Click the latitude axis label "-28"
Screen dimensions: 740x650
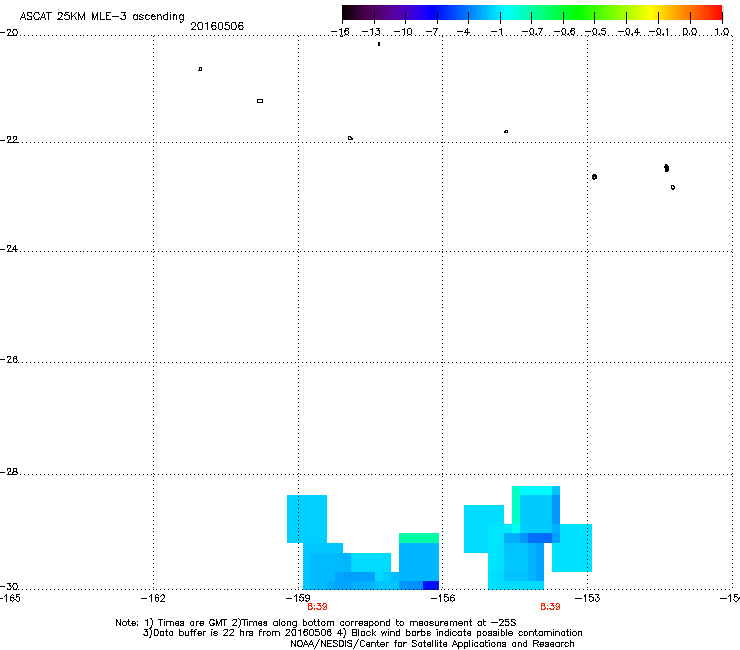[x=9, y=472]
